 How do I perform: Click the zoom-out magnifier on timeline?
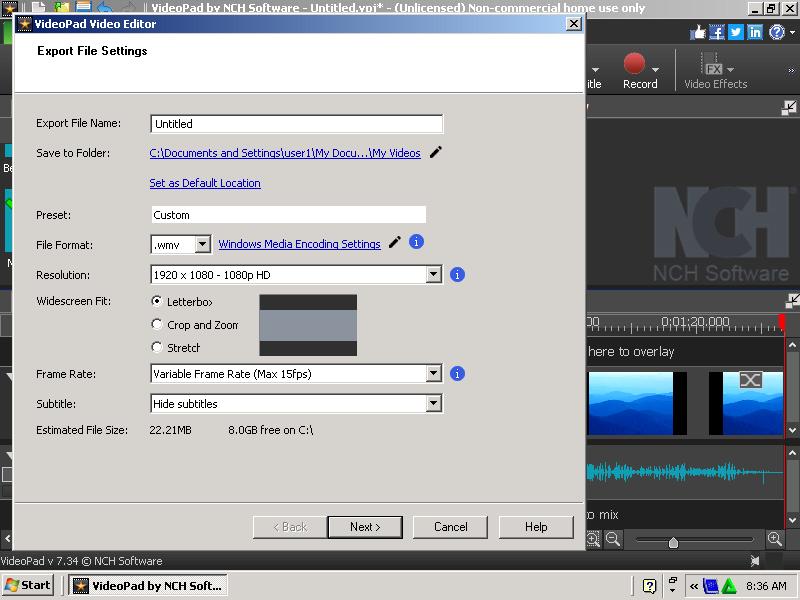click(x=613, y=539)
